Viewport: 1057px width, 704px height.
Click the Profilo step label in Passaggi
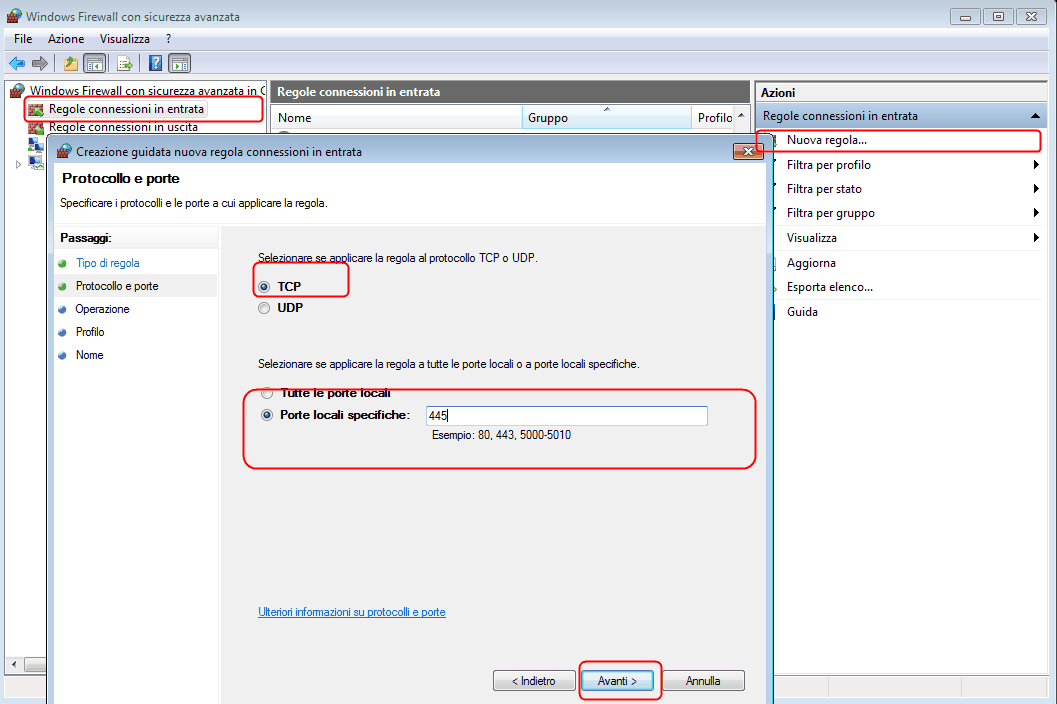coord(90,332)
